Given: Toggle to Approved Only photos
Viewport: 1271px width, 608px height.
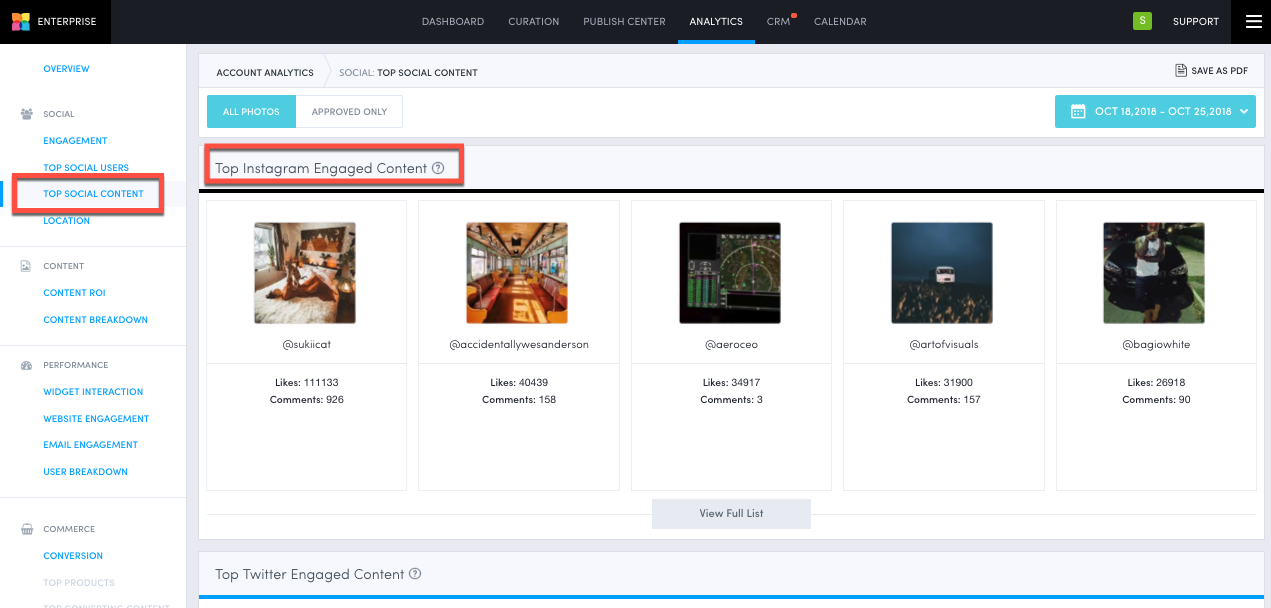Looking at the screenshot, I should click(x=349, y=112).
